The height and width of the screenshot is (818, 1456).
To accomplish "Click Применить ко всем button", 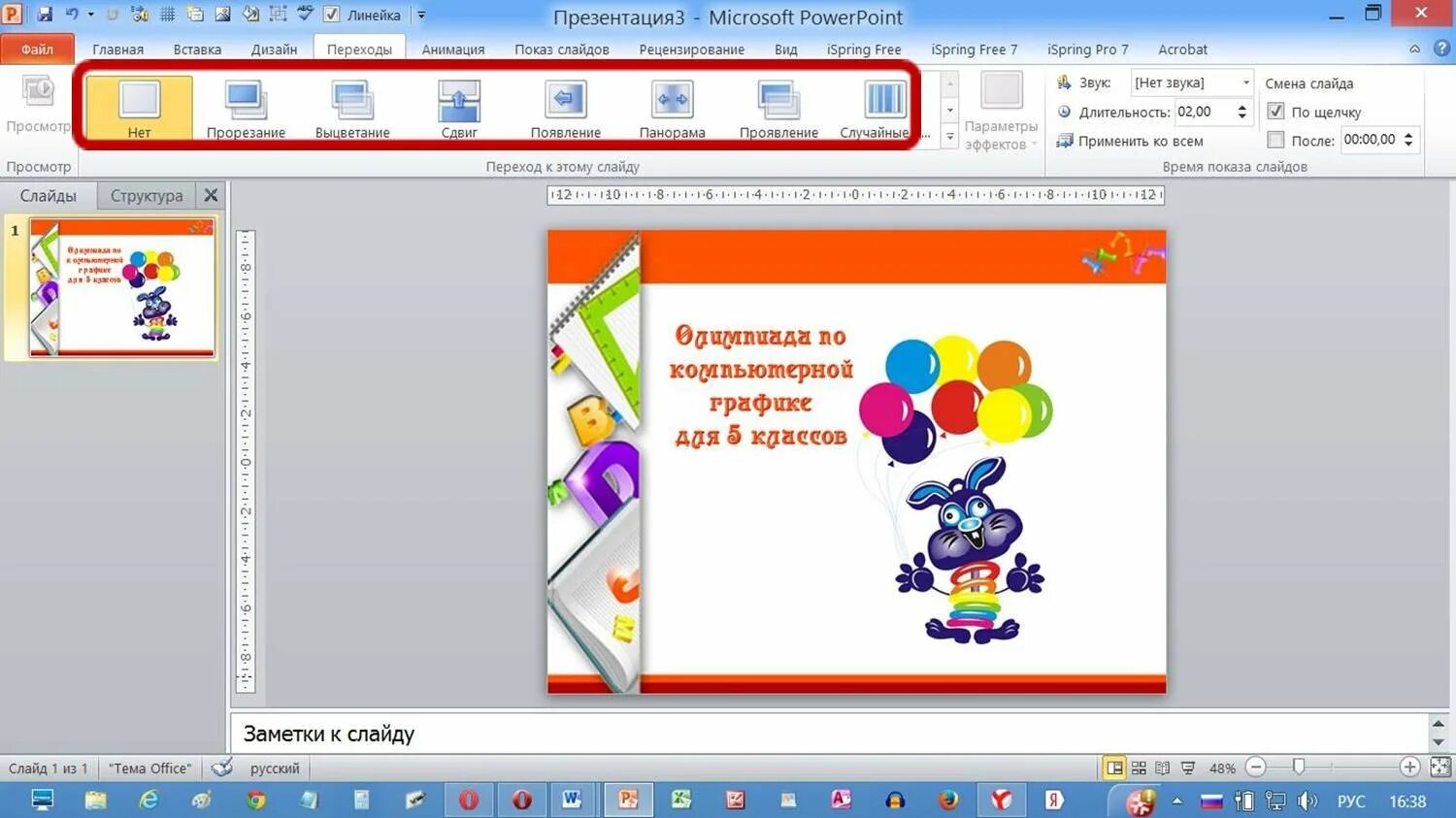I will click(1130, 141).
